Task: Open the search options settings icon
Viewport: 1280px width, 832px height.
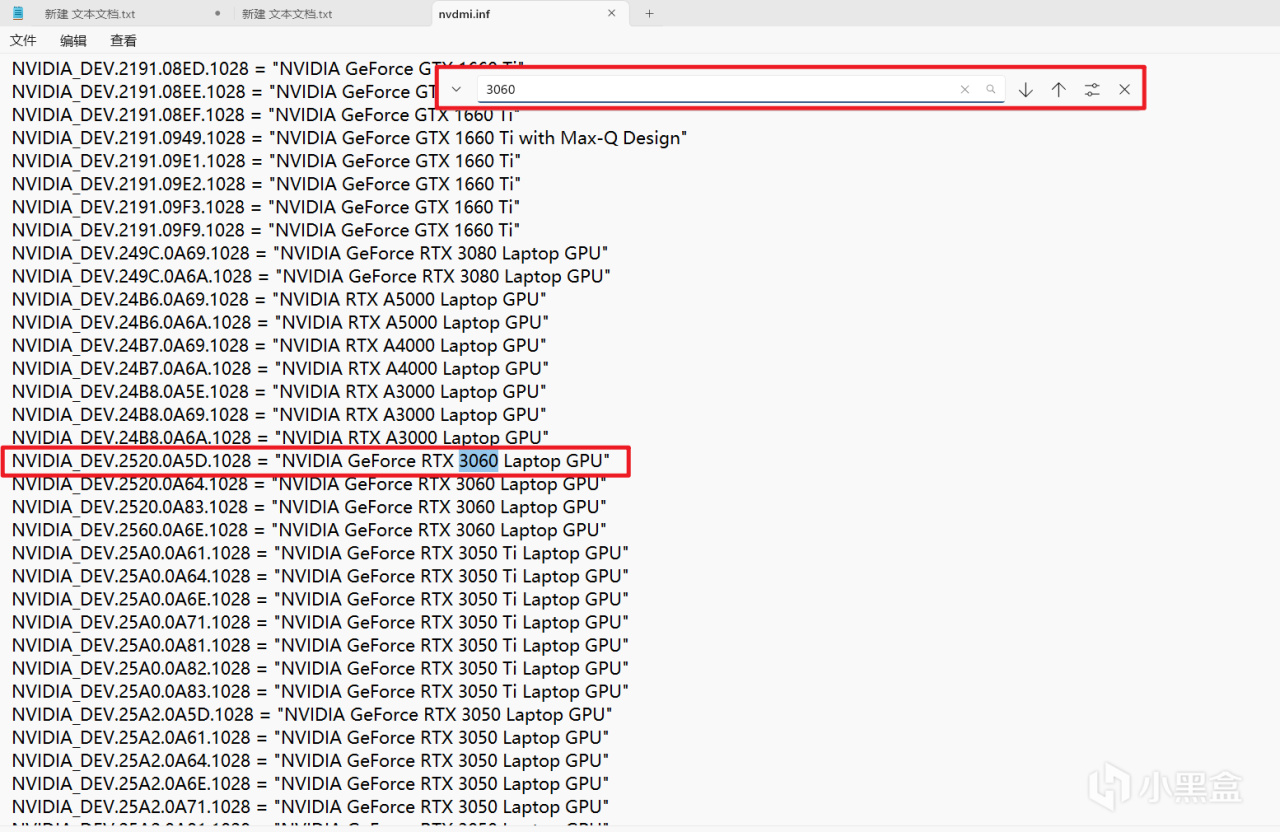Action: (x=1092, y=89)
